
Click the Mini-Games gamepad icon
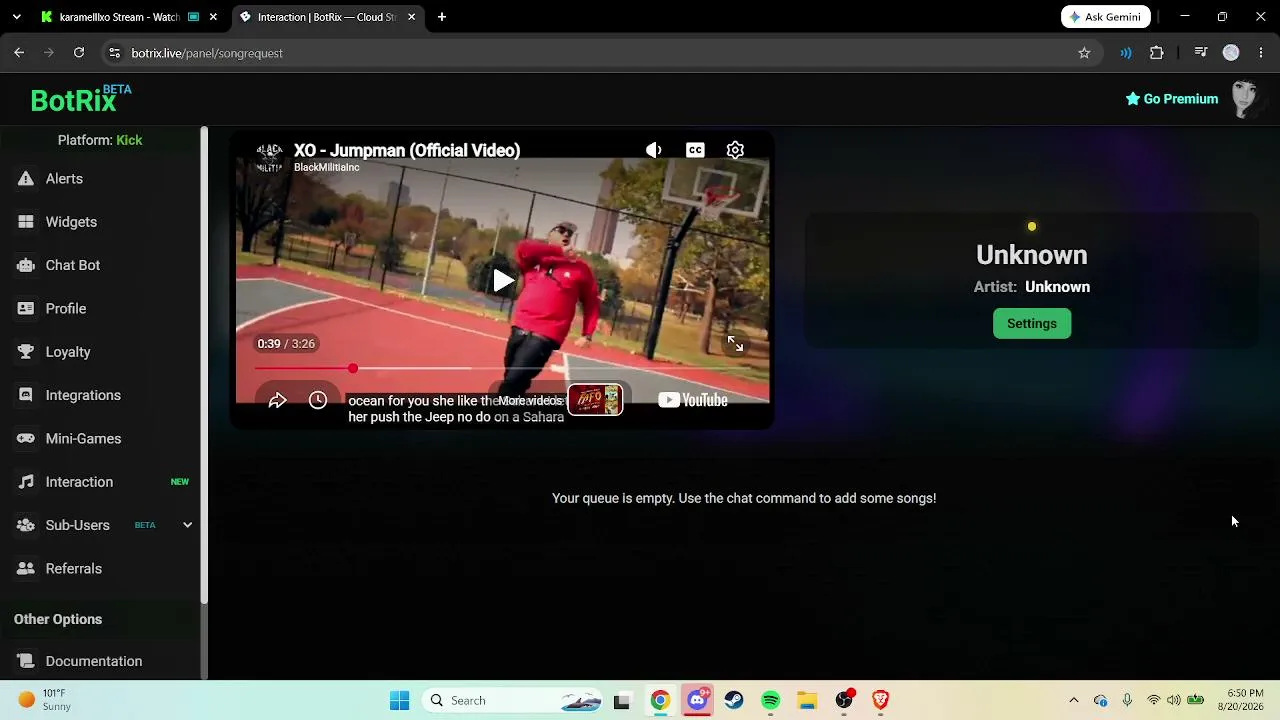pyautogui.click(x=26, y=439)
